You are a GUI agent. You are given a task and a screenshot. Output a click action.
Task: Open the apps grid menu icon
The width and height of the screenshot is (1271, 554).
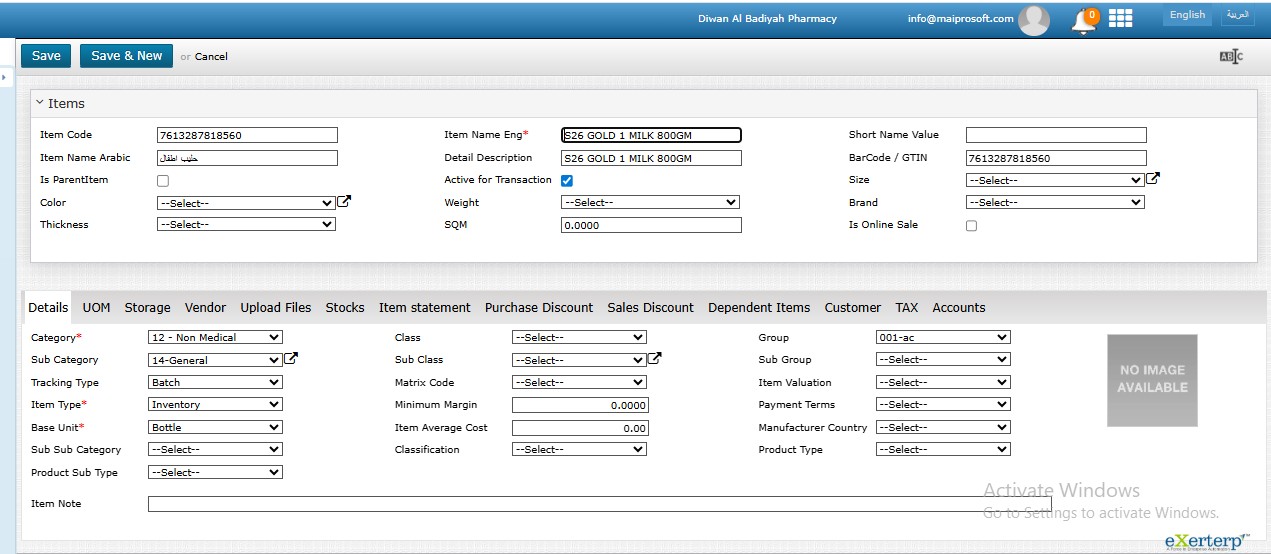[x=1120, y=18]
